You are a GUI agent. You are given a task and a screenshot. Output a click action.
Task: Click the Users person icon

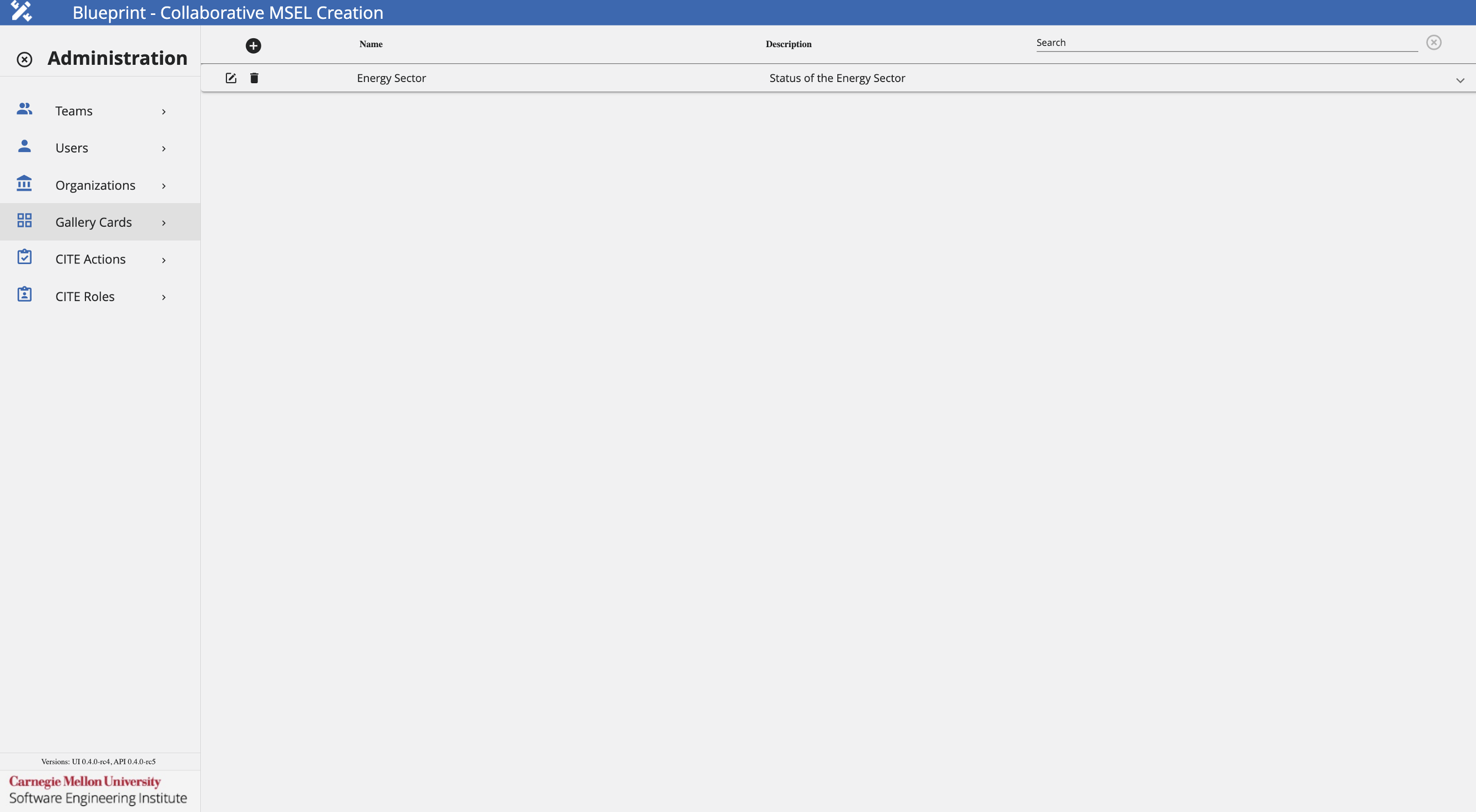(24, 146)
